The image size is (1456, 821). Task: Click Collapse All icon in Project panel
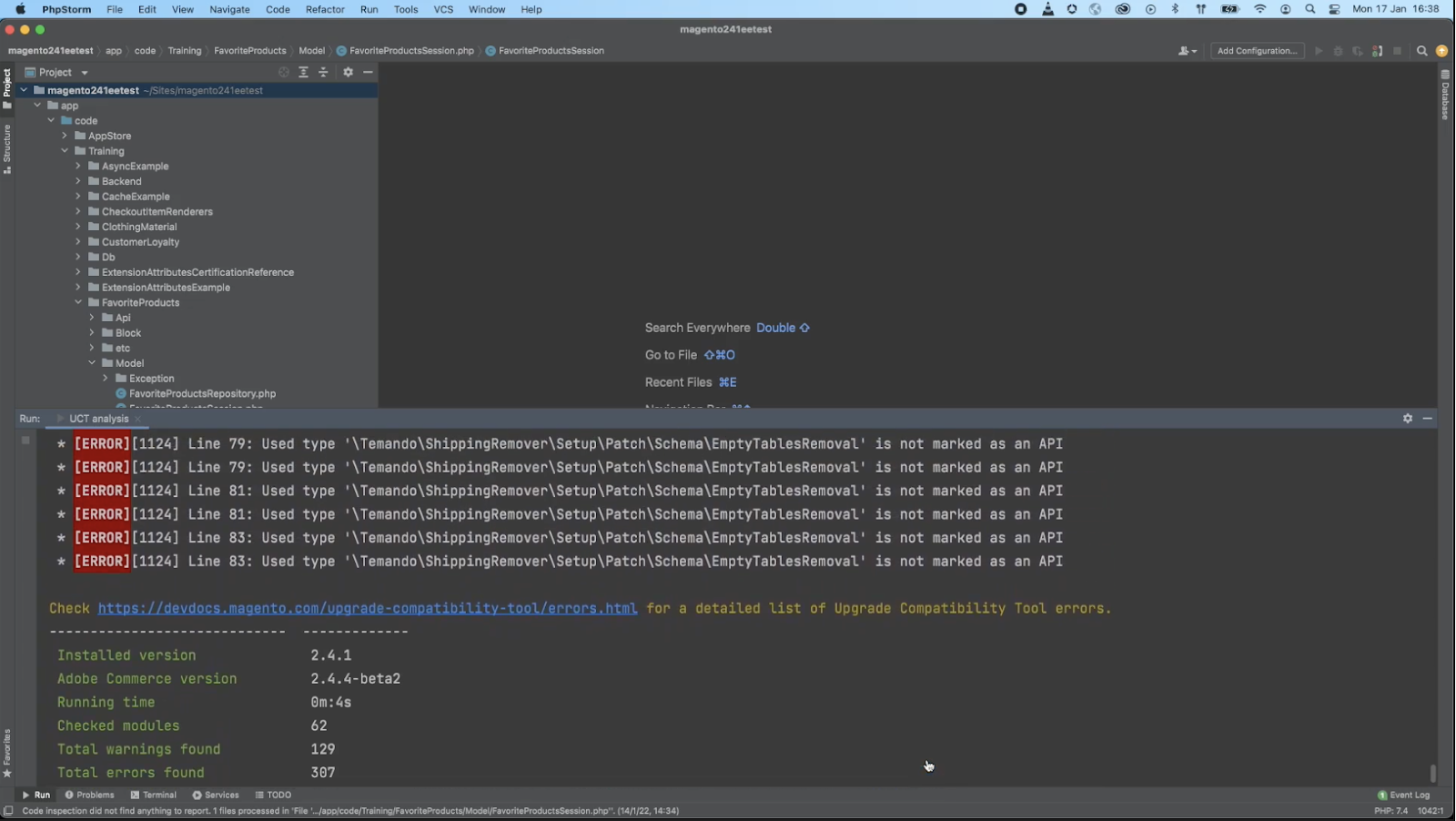click(323, 72)
